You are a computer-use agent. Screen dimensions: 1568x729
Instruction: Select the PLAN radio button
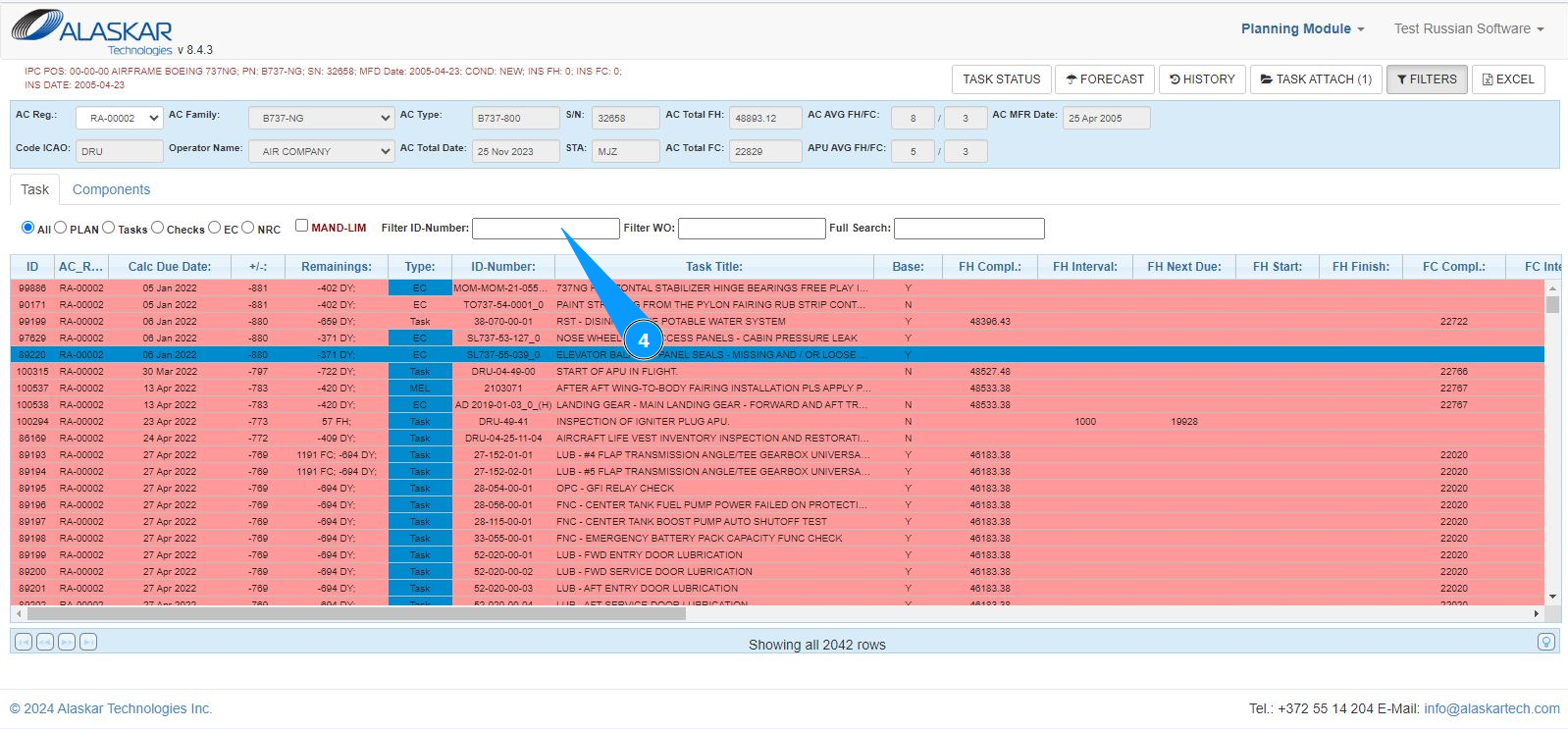61,228
